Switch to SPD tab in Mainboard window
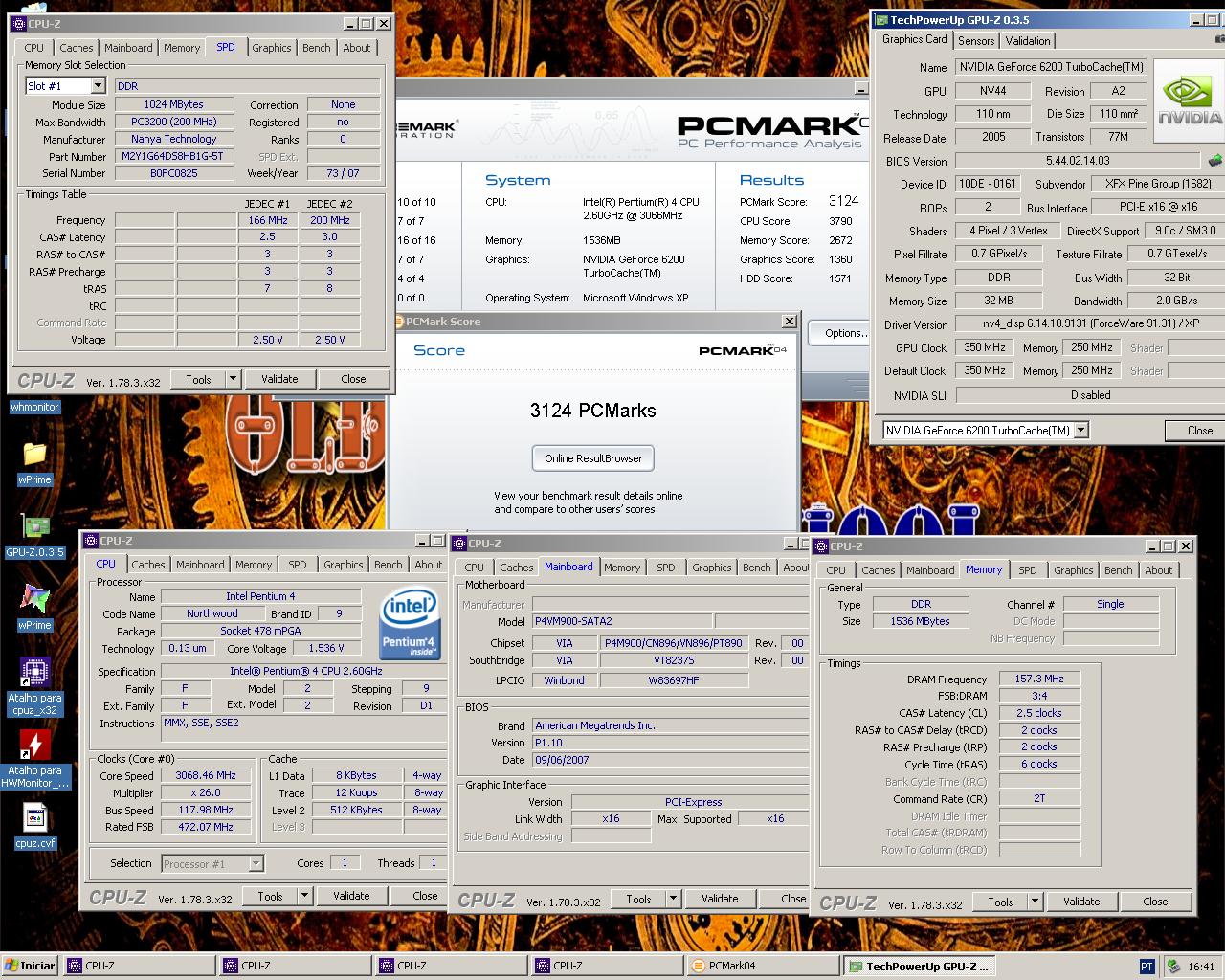Image resolution: width=1225 pixels, height=980 pixels. (666, 568)
